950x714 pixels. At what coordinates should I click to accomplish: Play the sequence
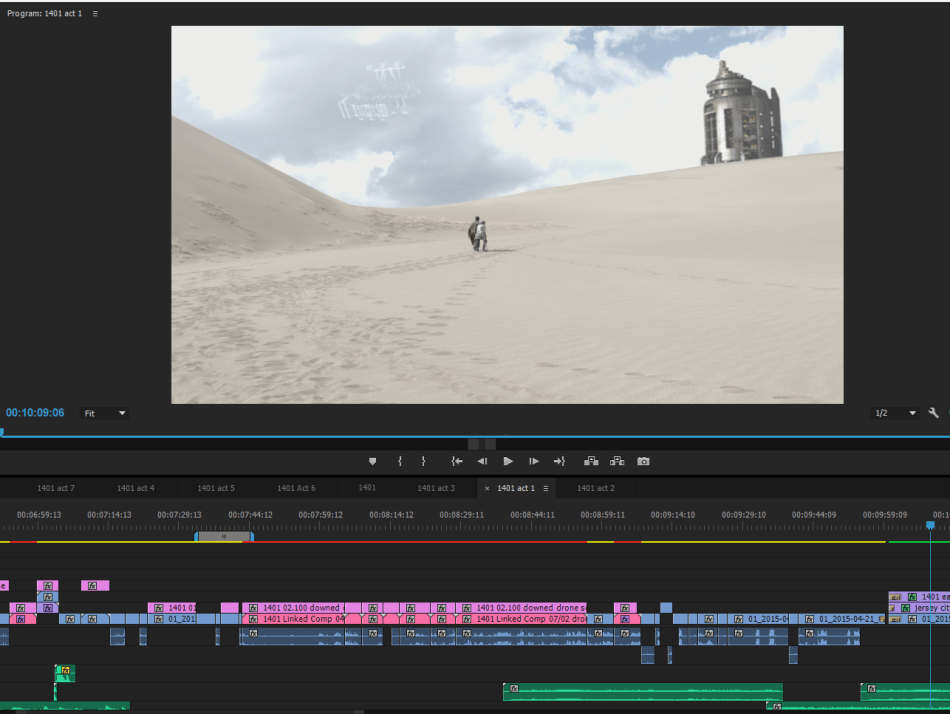coord(507,461)
